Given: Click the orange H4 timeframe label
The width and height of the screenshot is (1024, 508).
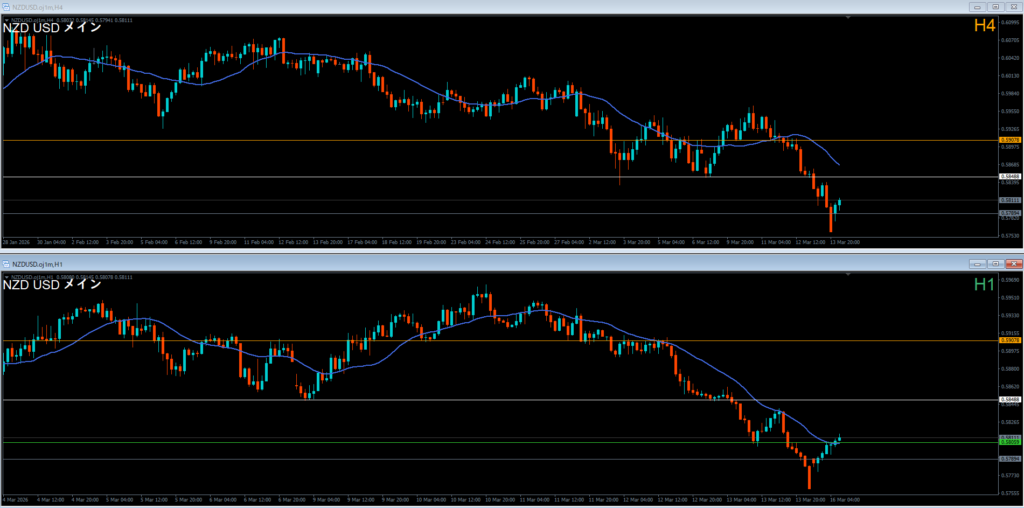Looking at the screenshot, I should [x=983, y=26].
